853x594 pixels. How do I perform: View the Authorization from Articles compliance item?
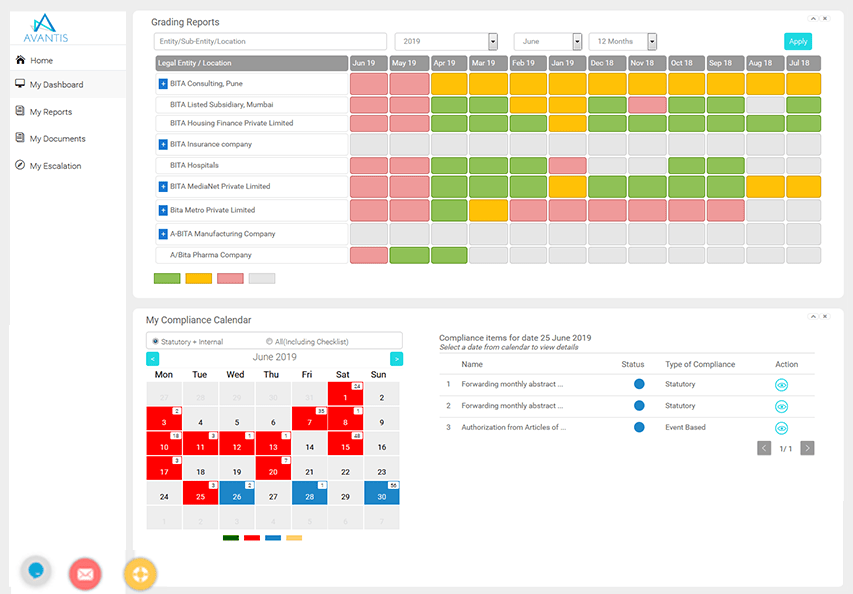(x=781, y=428)
